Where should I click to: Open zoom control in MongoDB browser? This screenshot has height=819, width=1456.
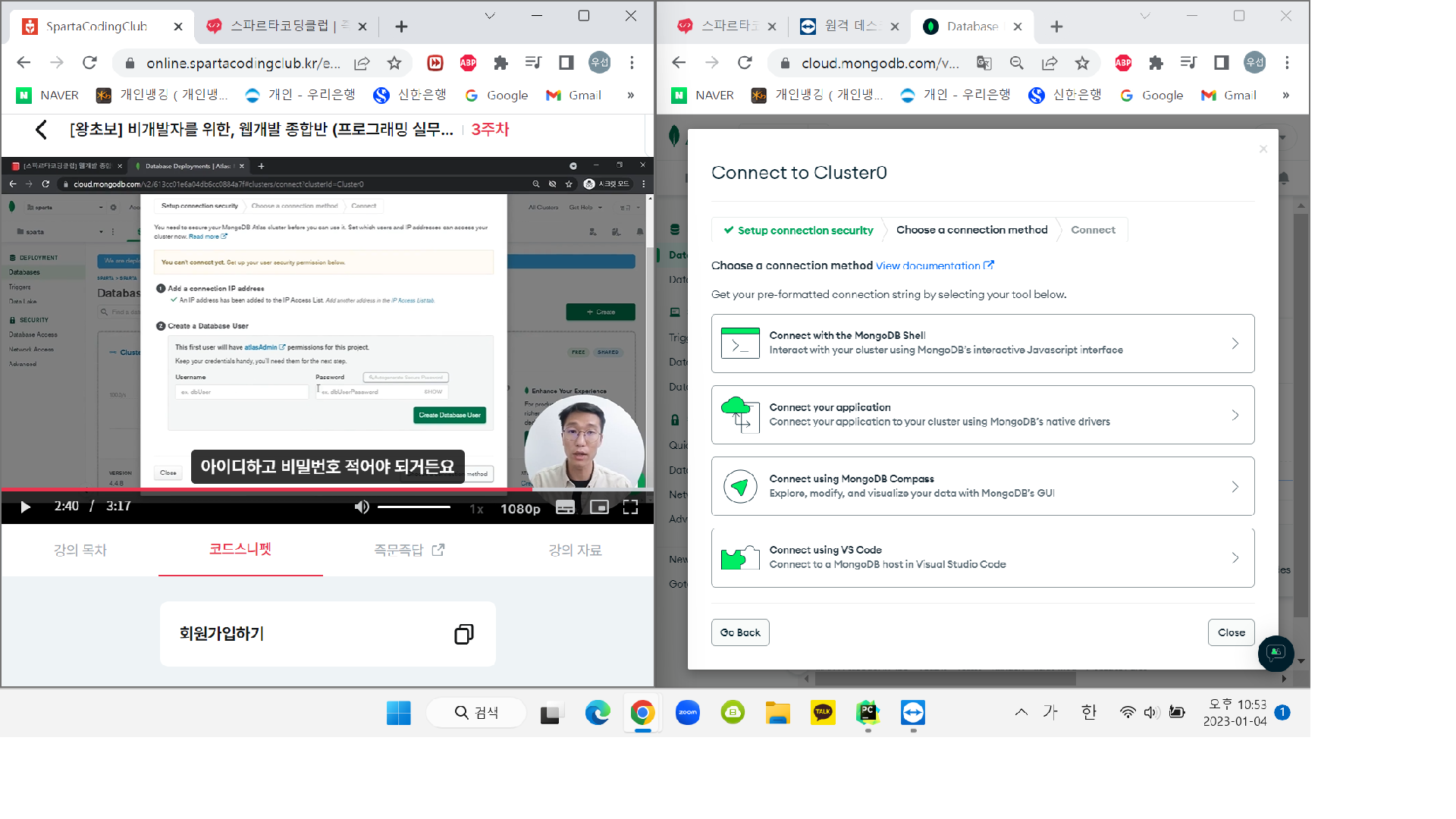[x=1016, y=63]
